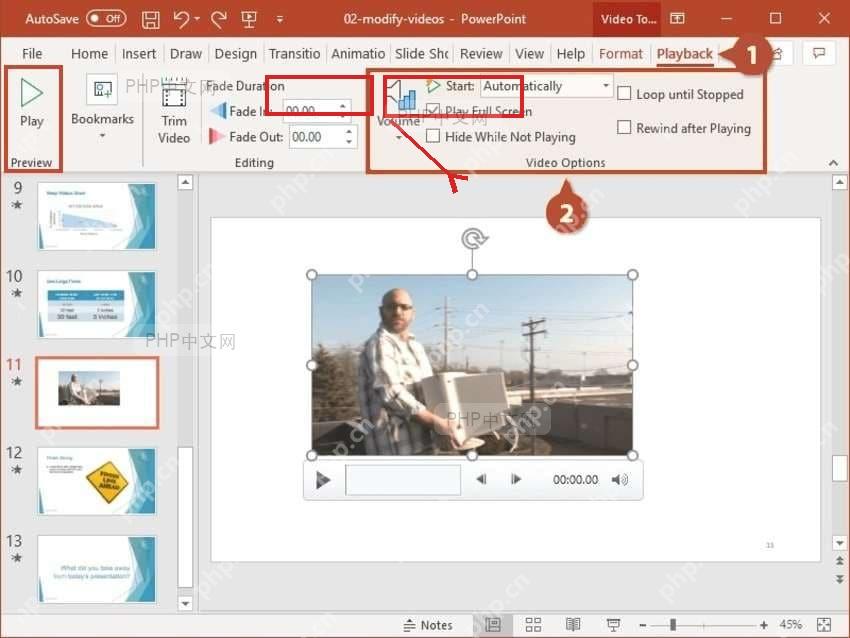Image resolution: width=850 pixels, height=638 pixels.
Task: Open the Bookmarks dropdown
Action: point(102,107)
